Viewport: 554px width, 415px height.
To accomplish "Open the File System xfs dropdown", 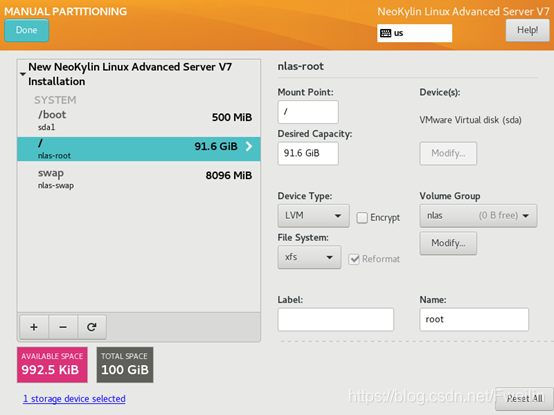I will (x=309, y=257).
